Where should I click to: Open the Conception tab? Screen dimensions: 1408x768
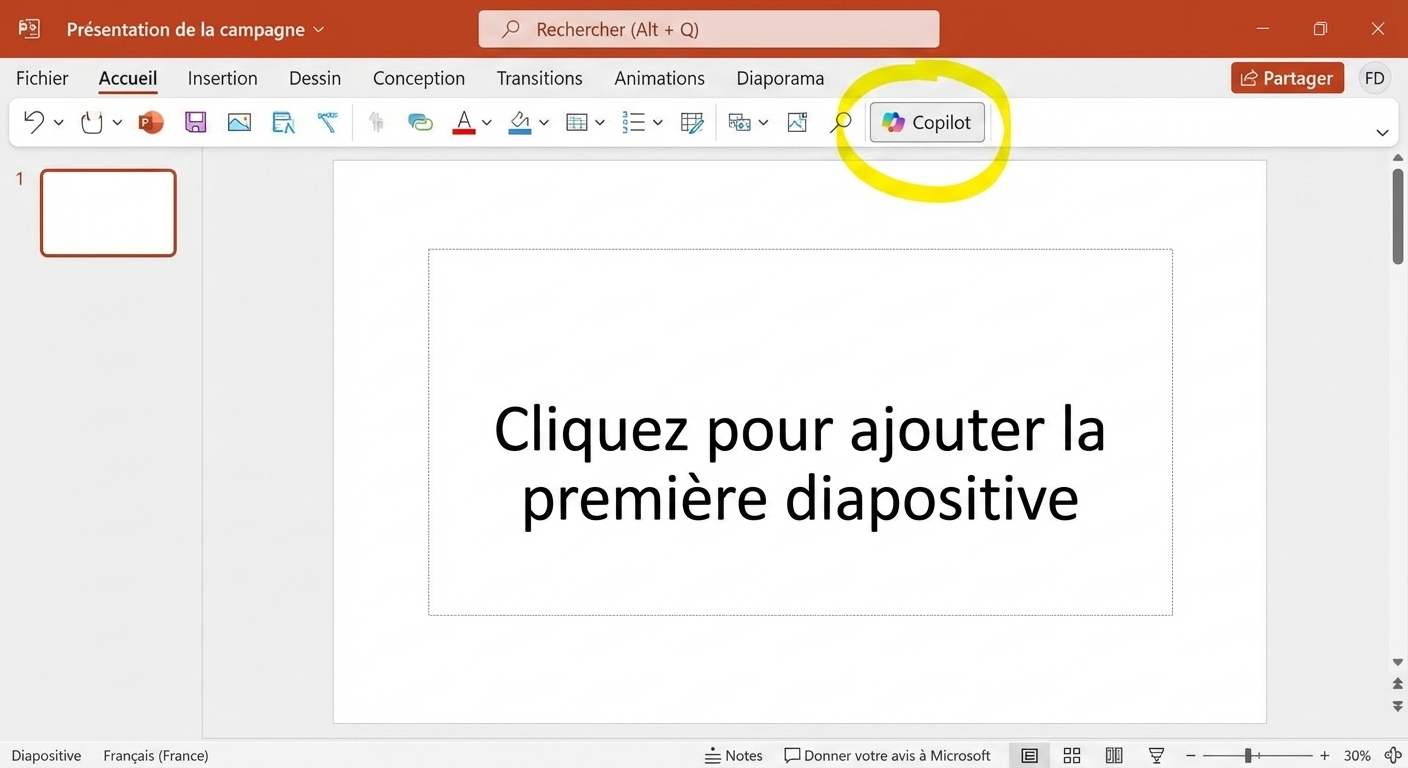pyautogui.click(x=419, y=78)
